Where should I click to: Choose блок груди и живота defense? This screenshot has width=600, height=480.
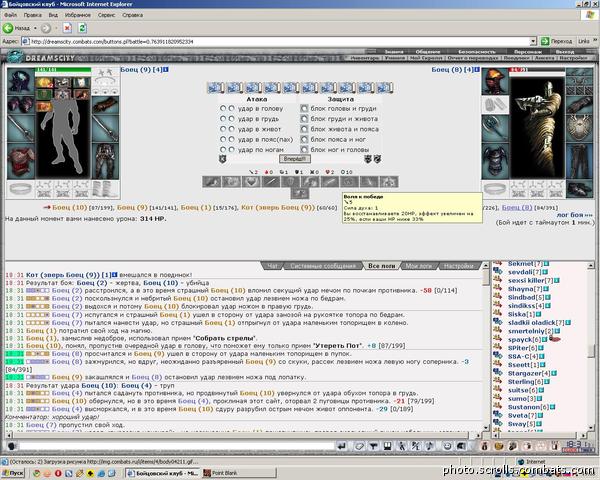[304, 119]
